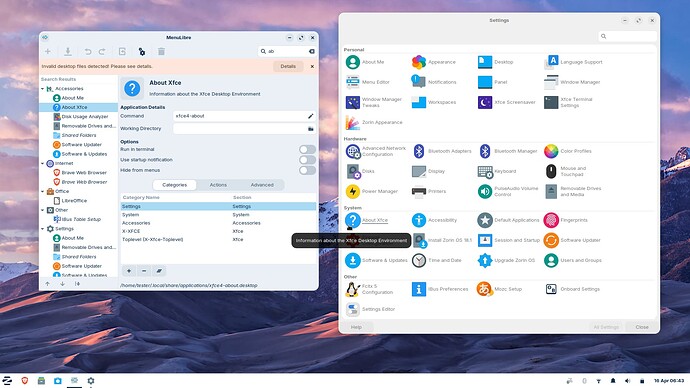Screen dimensions: 690x388
Task: Add a category with the plus button
Action: point(129,271)
